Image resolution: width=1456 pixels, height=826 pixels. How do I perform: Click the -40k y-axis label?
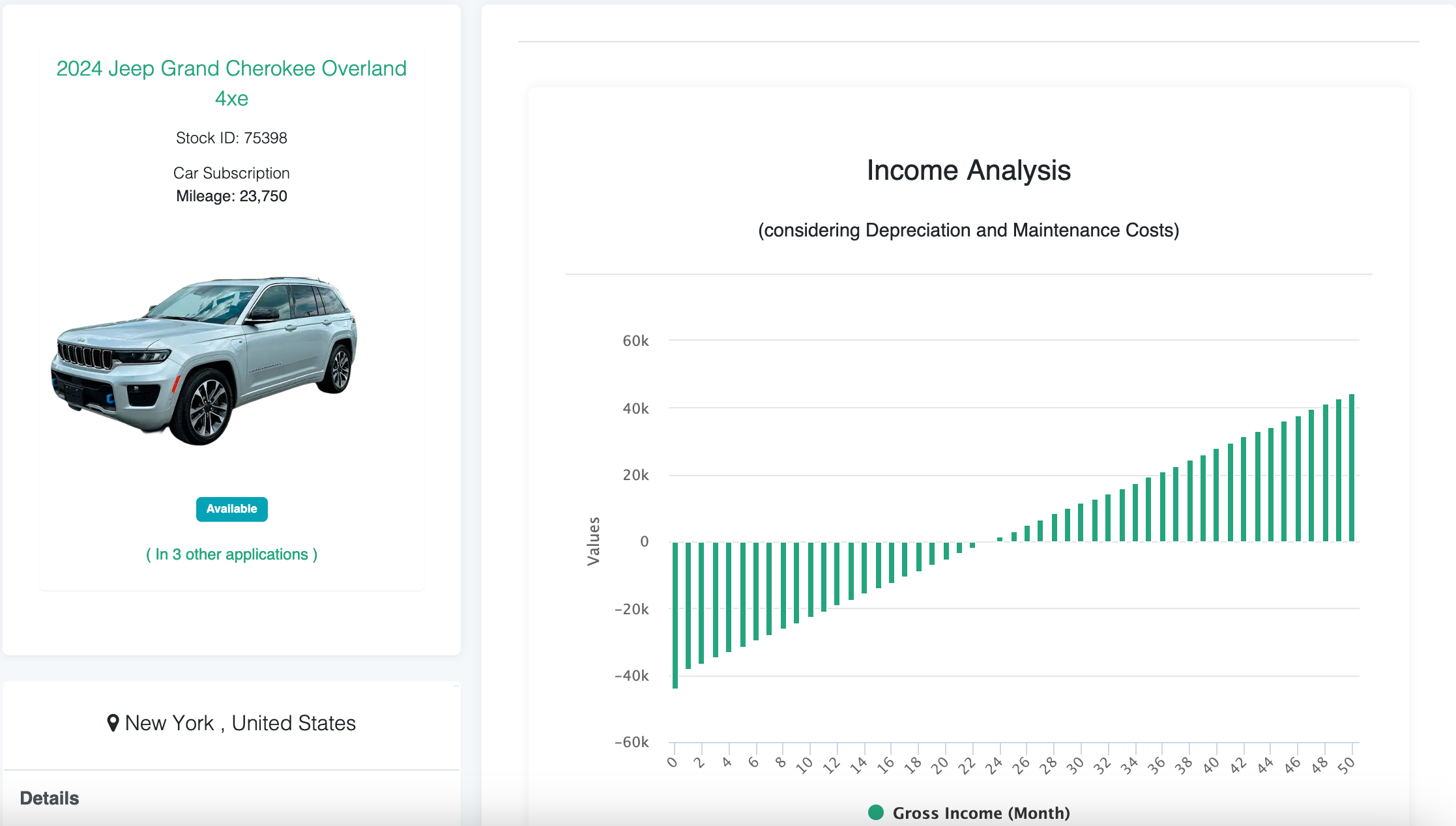tap(632, 676)
